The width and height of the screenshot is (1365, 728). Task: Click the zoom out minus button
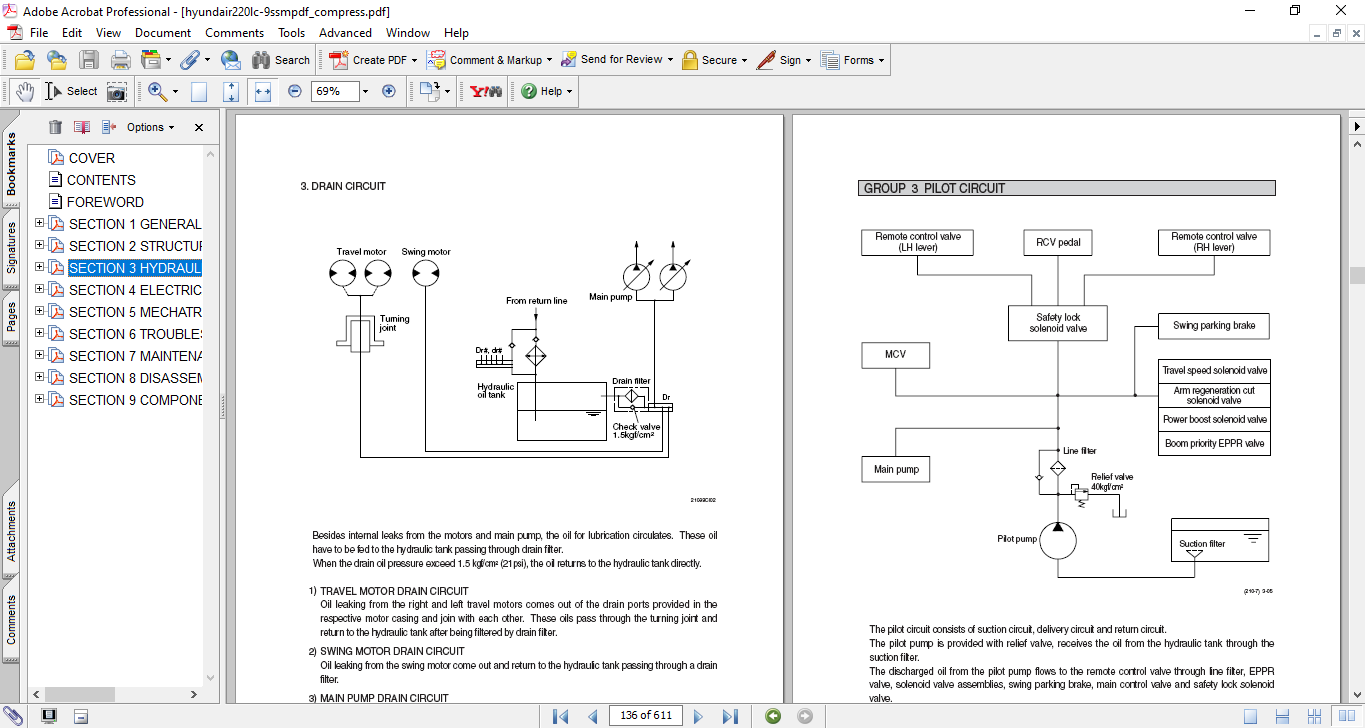click(294, 91)
